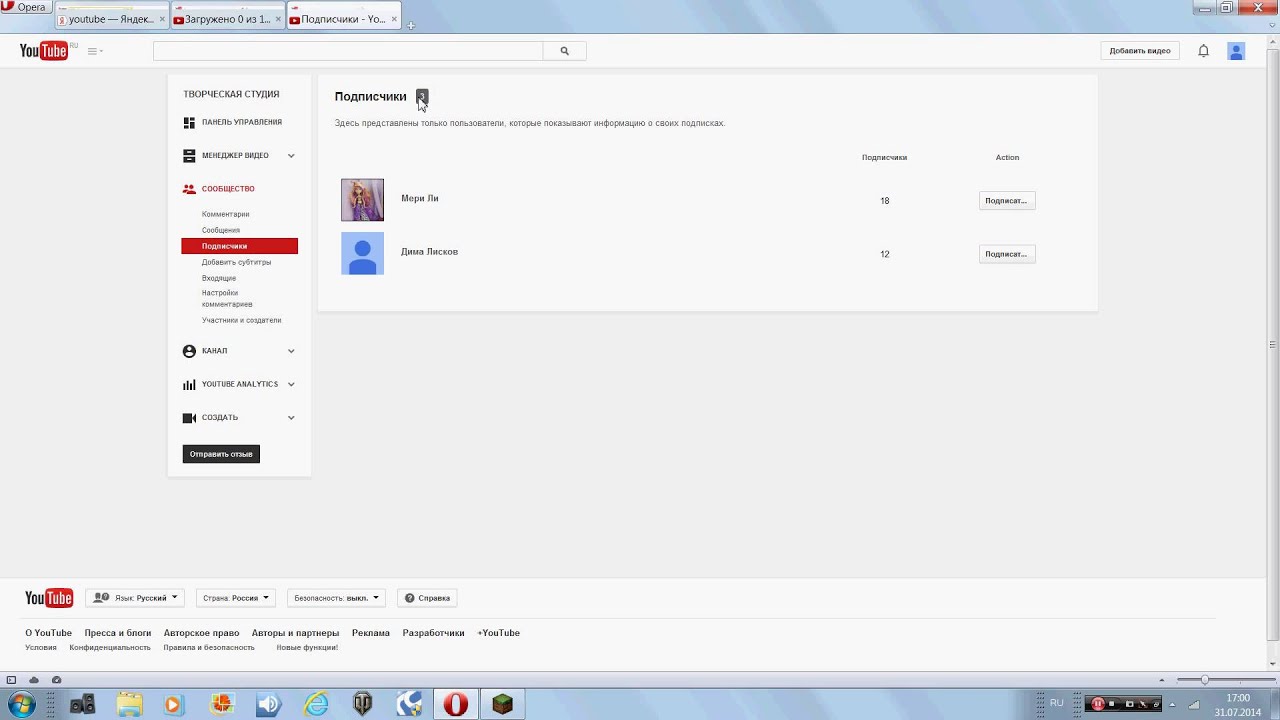Select highlighted 'Подписчики' sidebar item

pos(239,246)
